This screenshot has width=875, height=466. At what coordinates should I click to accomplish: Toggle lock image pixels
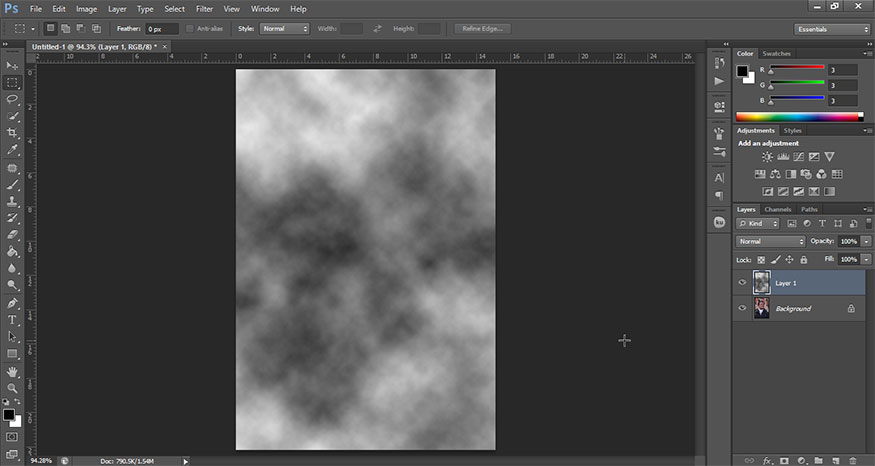pyautogui.click(x=776, y=260)
